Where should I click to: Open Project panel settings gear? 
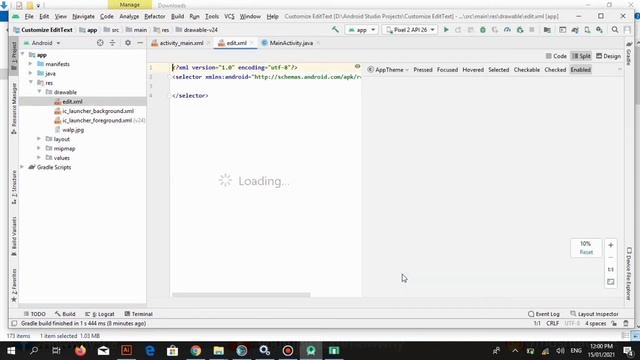point(128,42)
